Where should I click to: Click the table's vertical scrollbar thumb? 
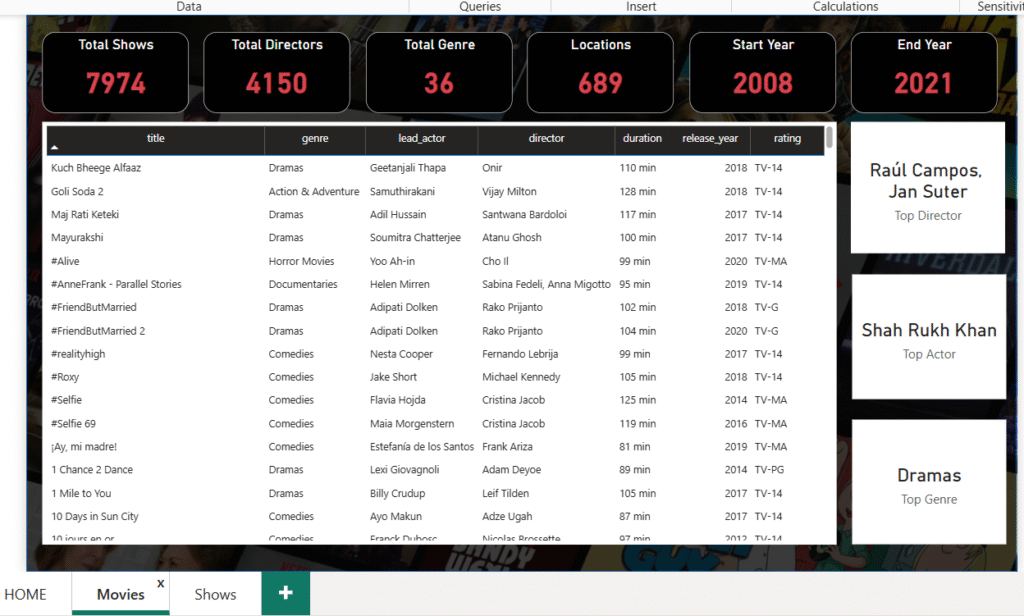point(829,138)
